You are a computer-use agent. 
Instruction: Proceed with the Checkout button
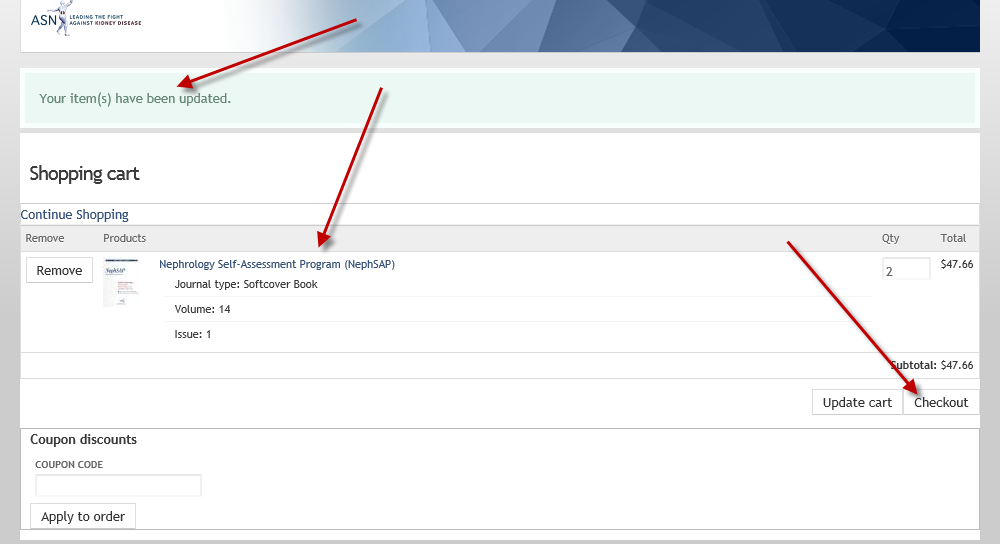coord(941,402)
